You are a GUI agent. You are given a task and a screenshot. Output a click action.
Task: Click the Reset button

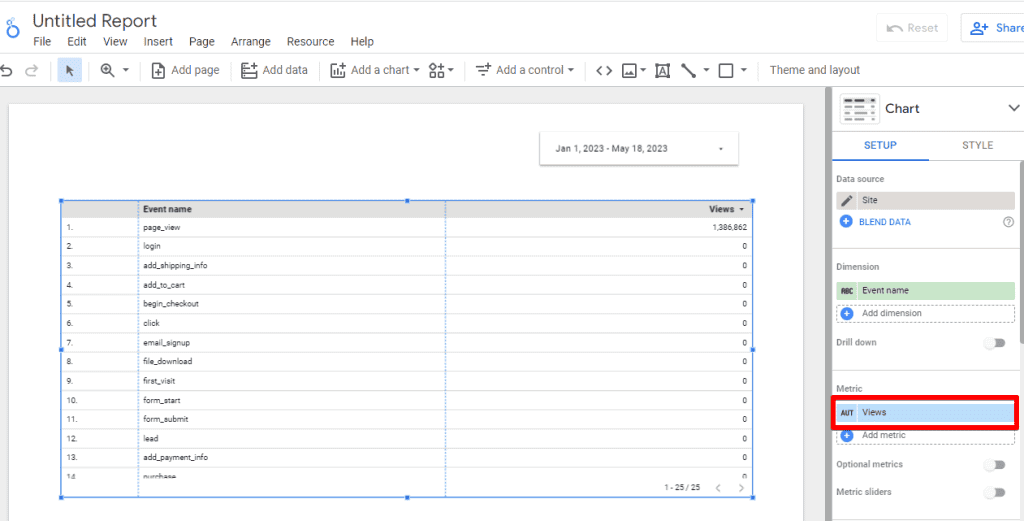coord(912,28)
